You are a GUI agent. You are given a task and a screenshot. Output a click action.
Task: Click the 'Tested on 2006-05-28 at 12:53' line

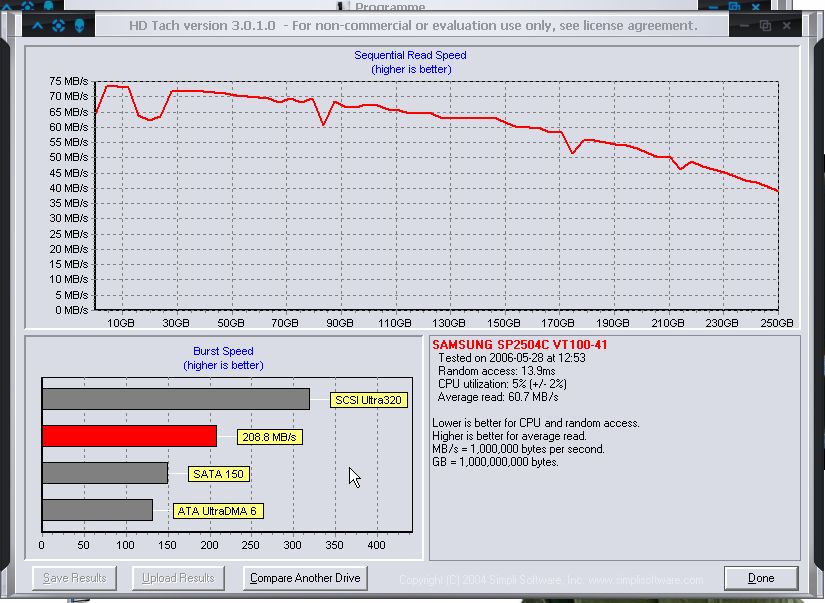[512, 358]
